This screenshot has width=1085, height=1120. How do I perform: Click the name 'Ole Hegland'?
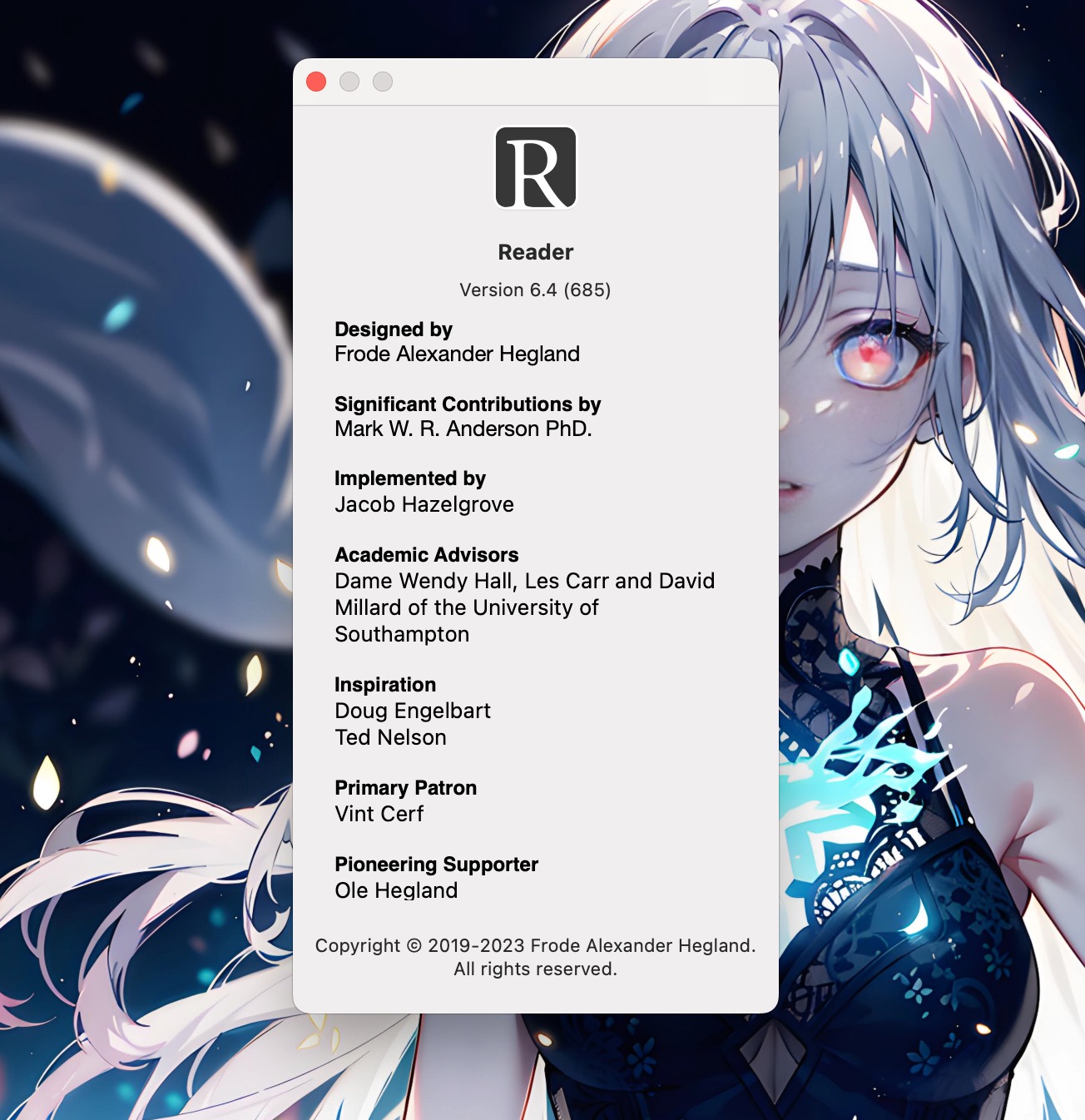click(396, 890)
